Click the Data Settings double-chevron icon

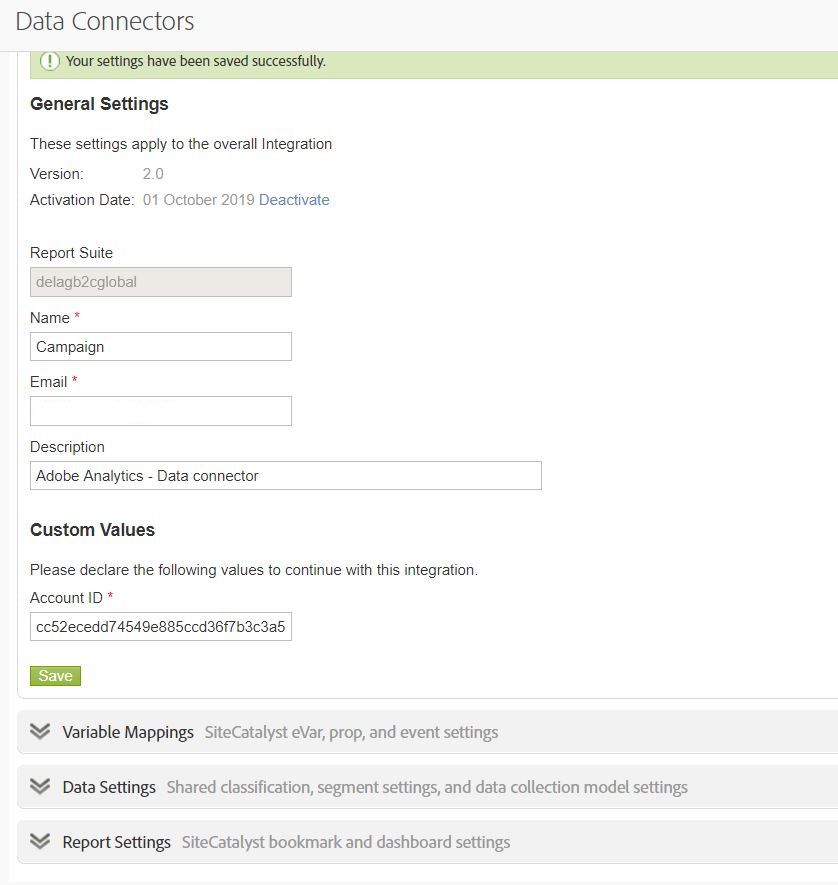click(40, 786)
